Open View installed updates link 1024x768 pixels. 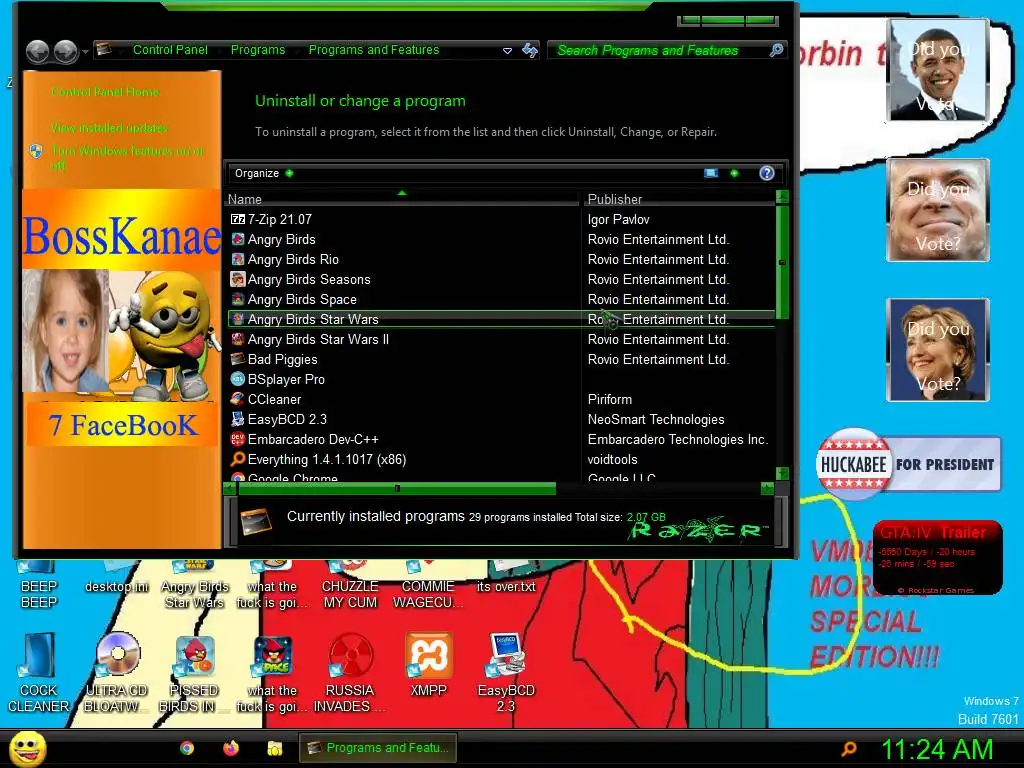coord(109,128)
